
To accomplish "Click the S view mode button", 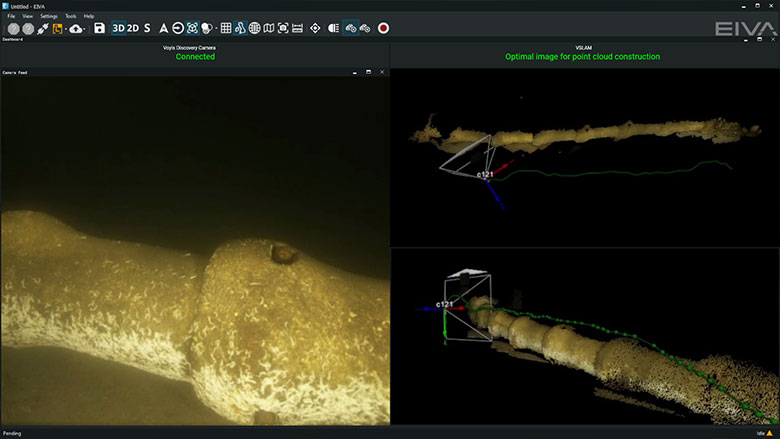I will point(147,28).
